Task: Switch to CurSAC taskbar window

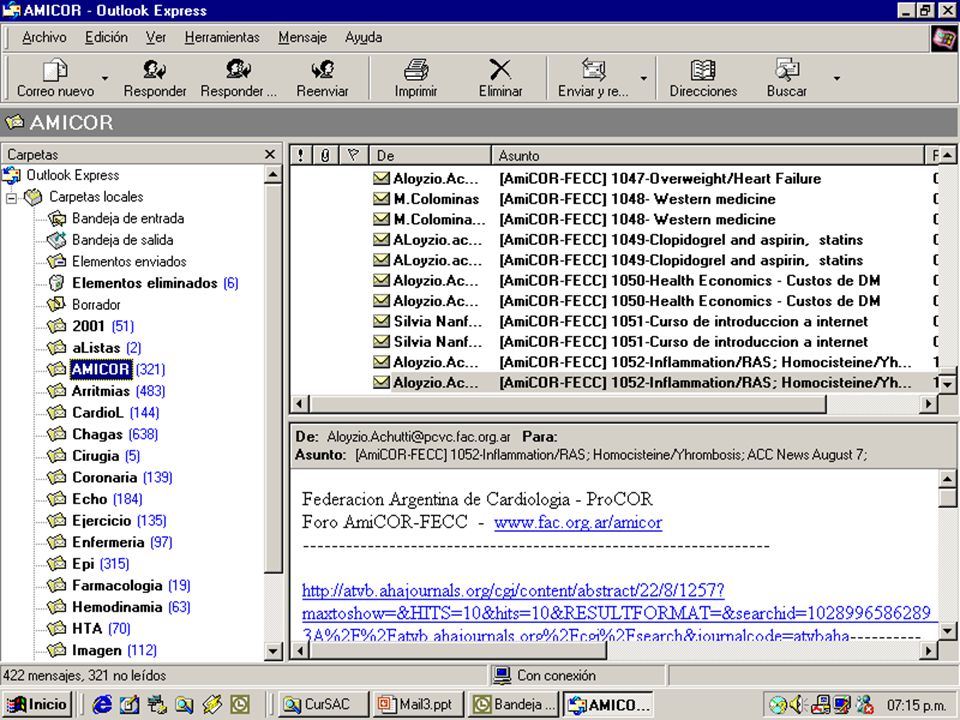Action: tap(324, 705)
